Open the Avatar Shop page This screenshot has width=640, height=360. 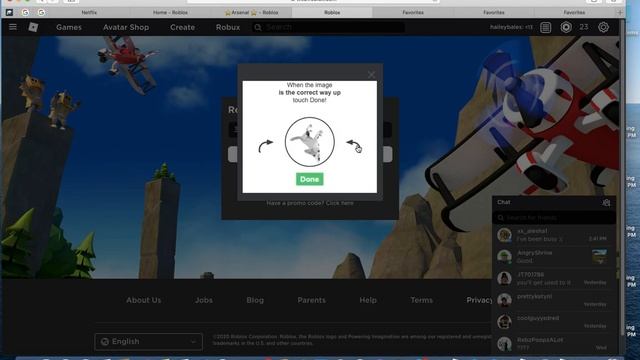(x=126, y=27)
